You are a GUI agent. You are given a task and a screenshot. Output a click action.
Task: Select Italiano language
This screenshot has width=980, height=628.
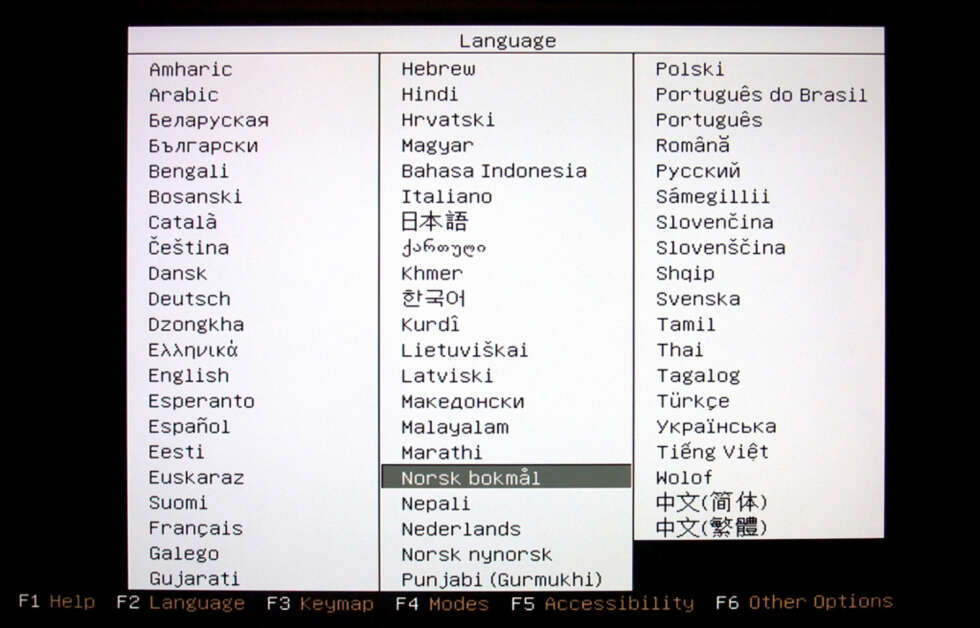click(447, 197)
